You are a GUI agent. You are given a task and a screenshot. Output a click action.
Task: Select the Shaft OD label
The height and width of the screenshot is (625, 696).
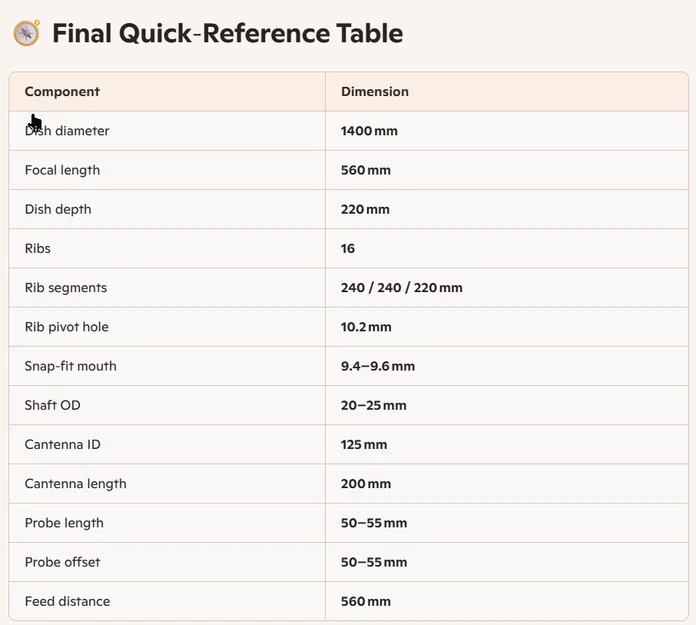pyautogui.click(x=52, y=405)
